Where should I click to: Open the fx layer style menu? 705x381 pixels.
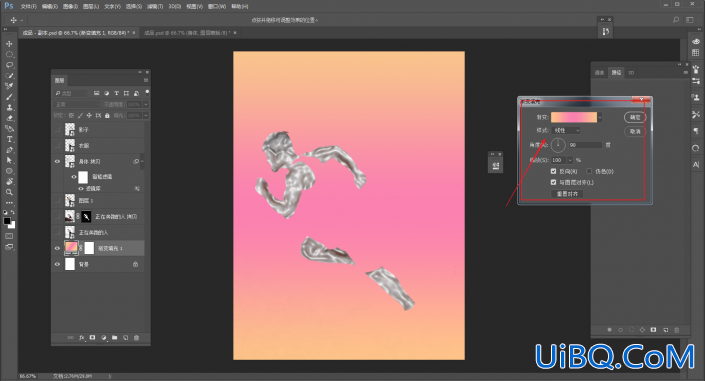[81, 338]
